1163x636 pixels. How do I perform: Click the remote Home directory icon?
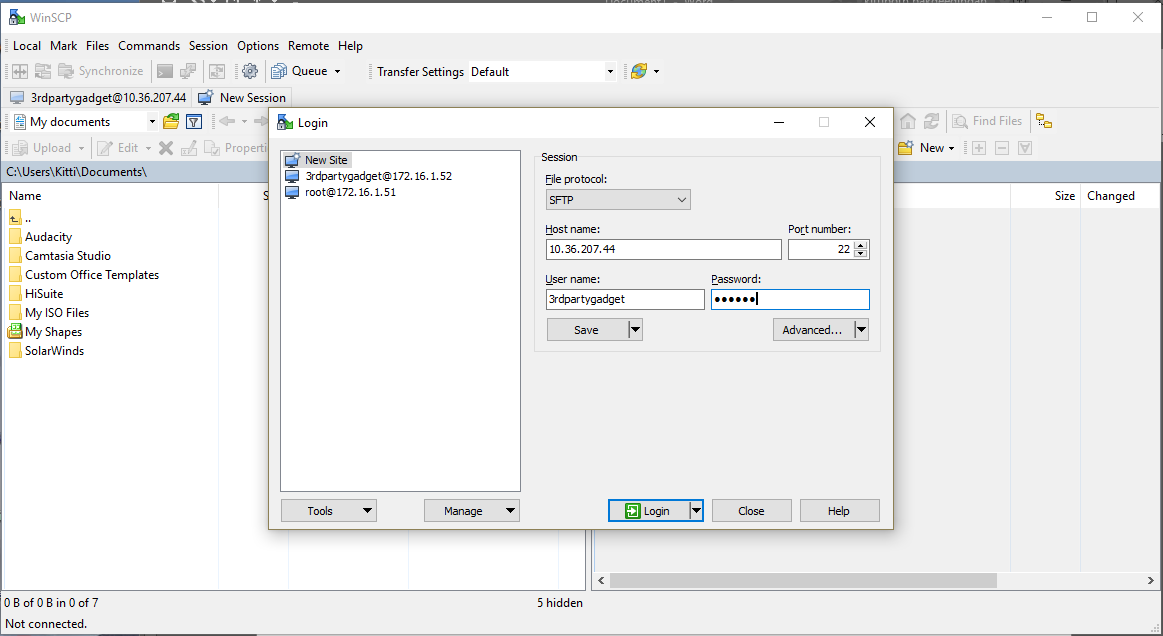coord(908,121)
